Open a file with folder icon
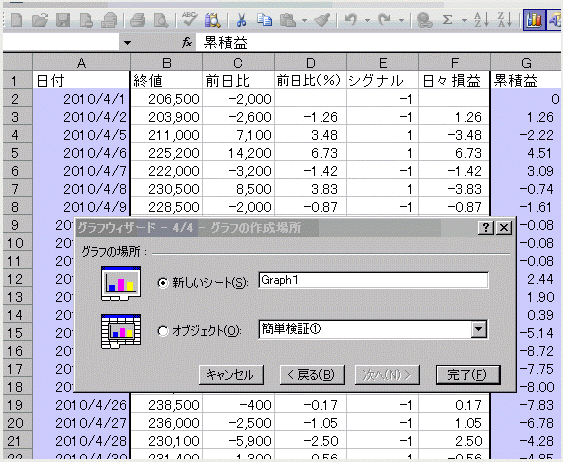This screenshot has height=462, width=563. 40,20
